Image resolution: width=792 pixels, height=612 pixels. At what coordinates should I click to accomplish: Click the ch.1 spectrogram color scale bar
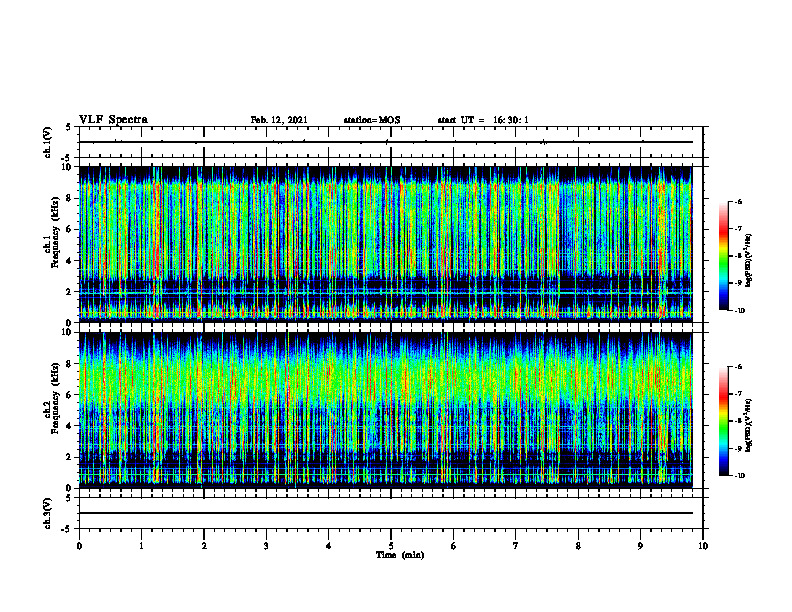pos(723,256)
